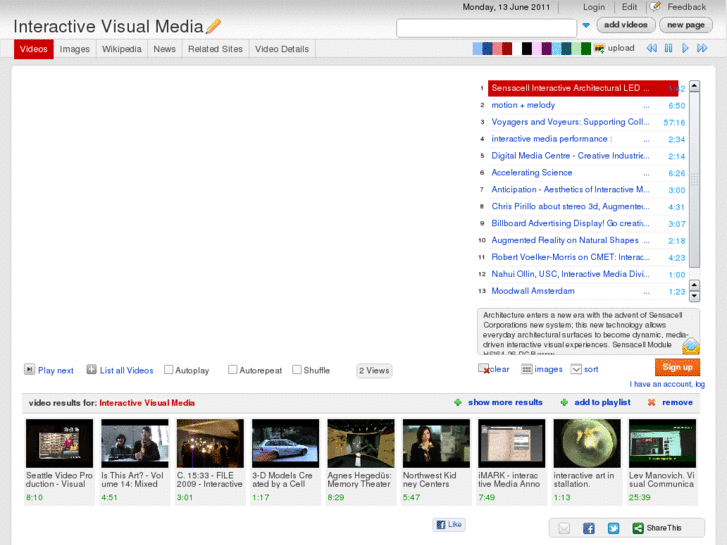Skip to the next video with fast-forward icon

pyautogui.click(x=703, y=48)
